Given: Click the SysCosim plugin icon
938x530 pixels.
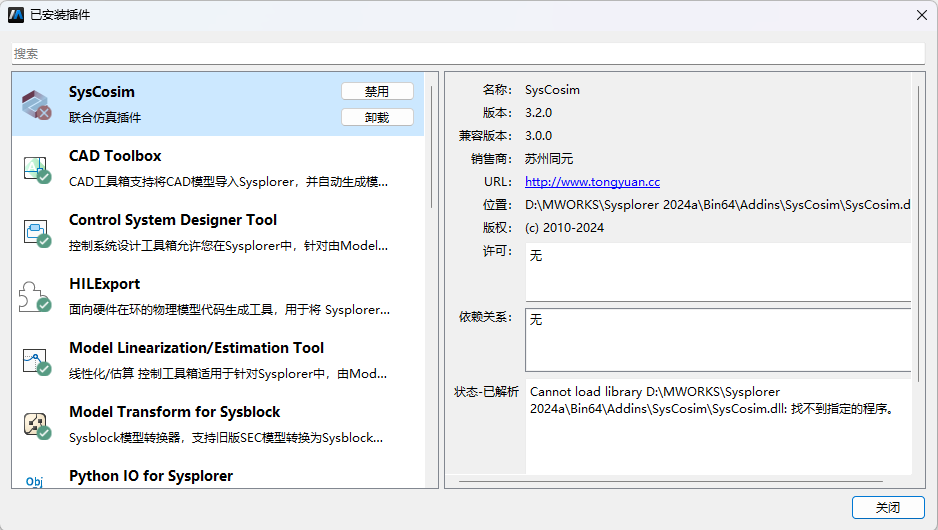Looking at the screenshot, I should [x=36, y=105].
